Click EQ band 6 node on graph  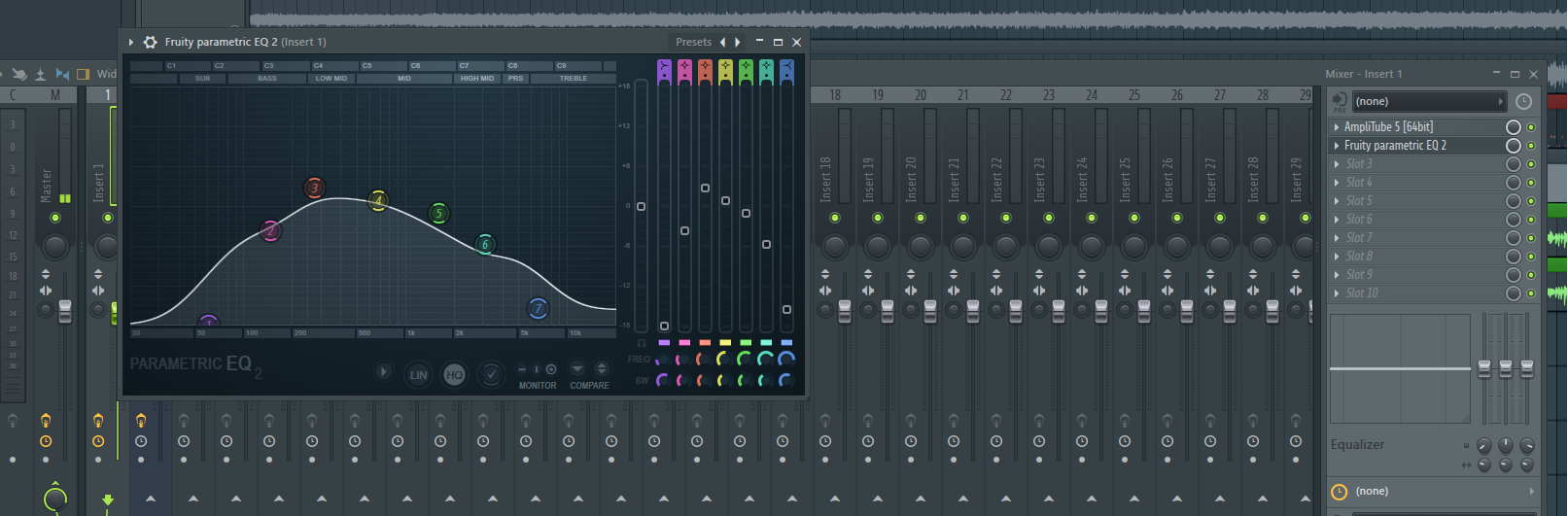[x=485, y=244]
